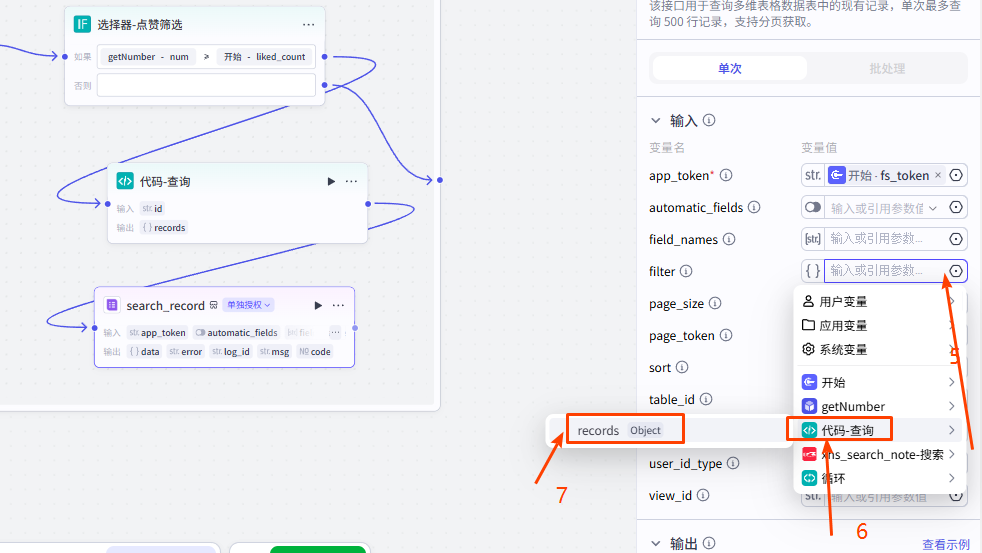Run the 代码-查询 node with play icon
The width and height of the screenshot is (982, 553).
(x=331, y=181)
